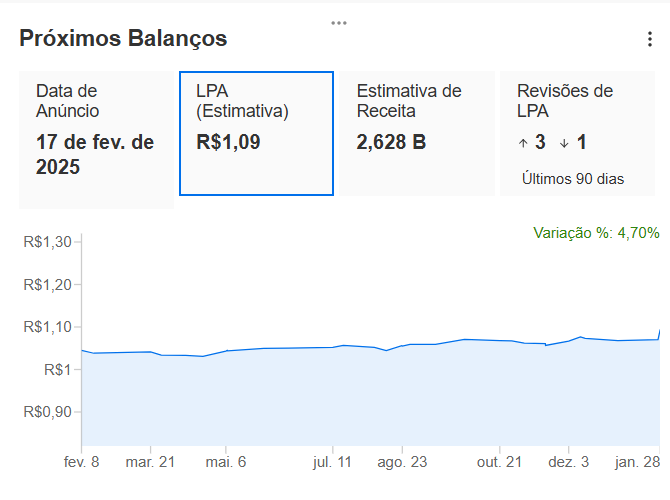Click the downward revisions arrow icon

pos(564,143)
